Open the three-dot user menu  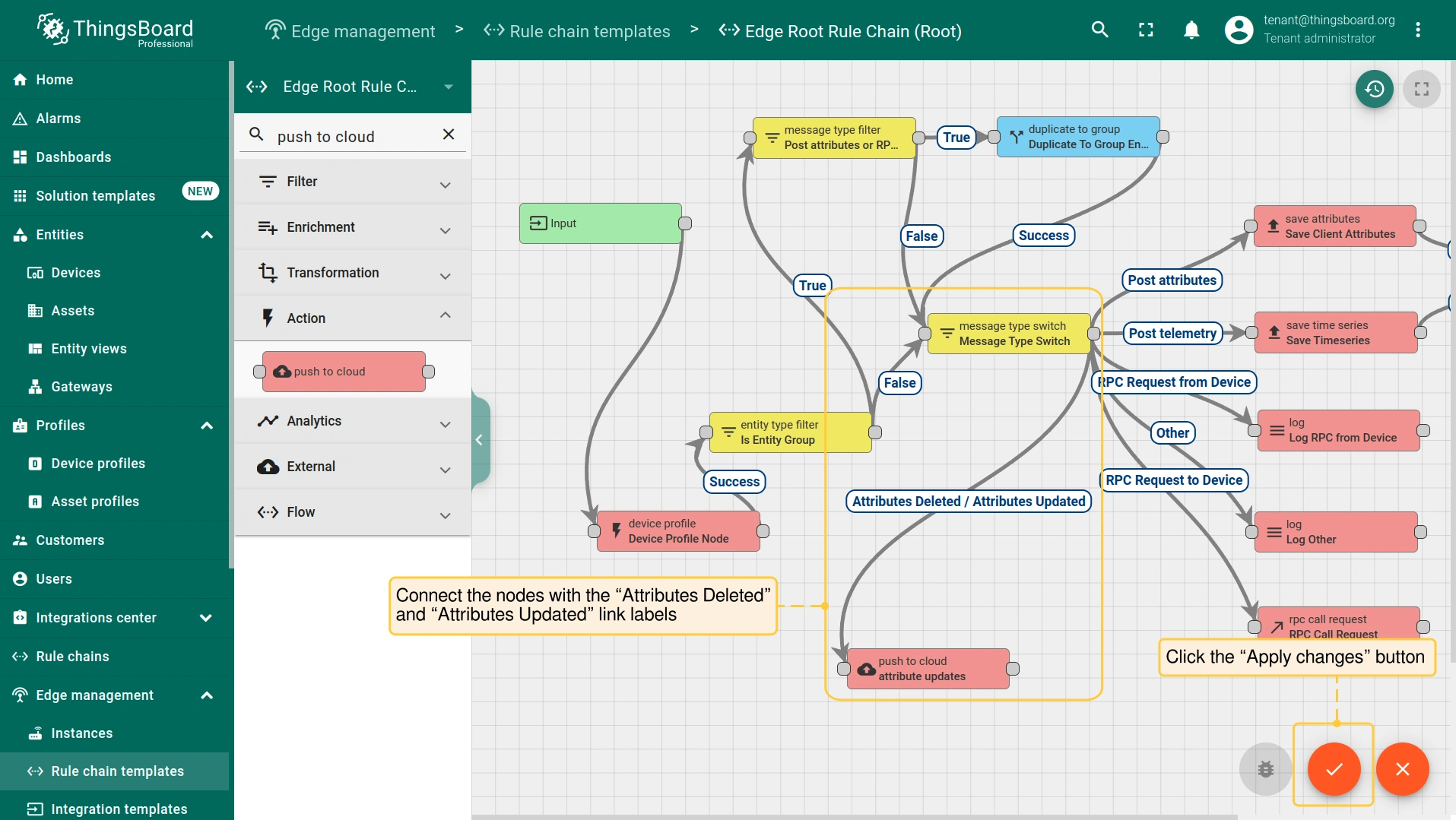click(1417, 30)
